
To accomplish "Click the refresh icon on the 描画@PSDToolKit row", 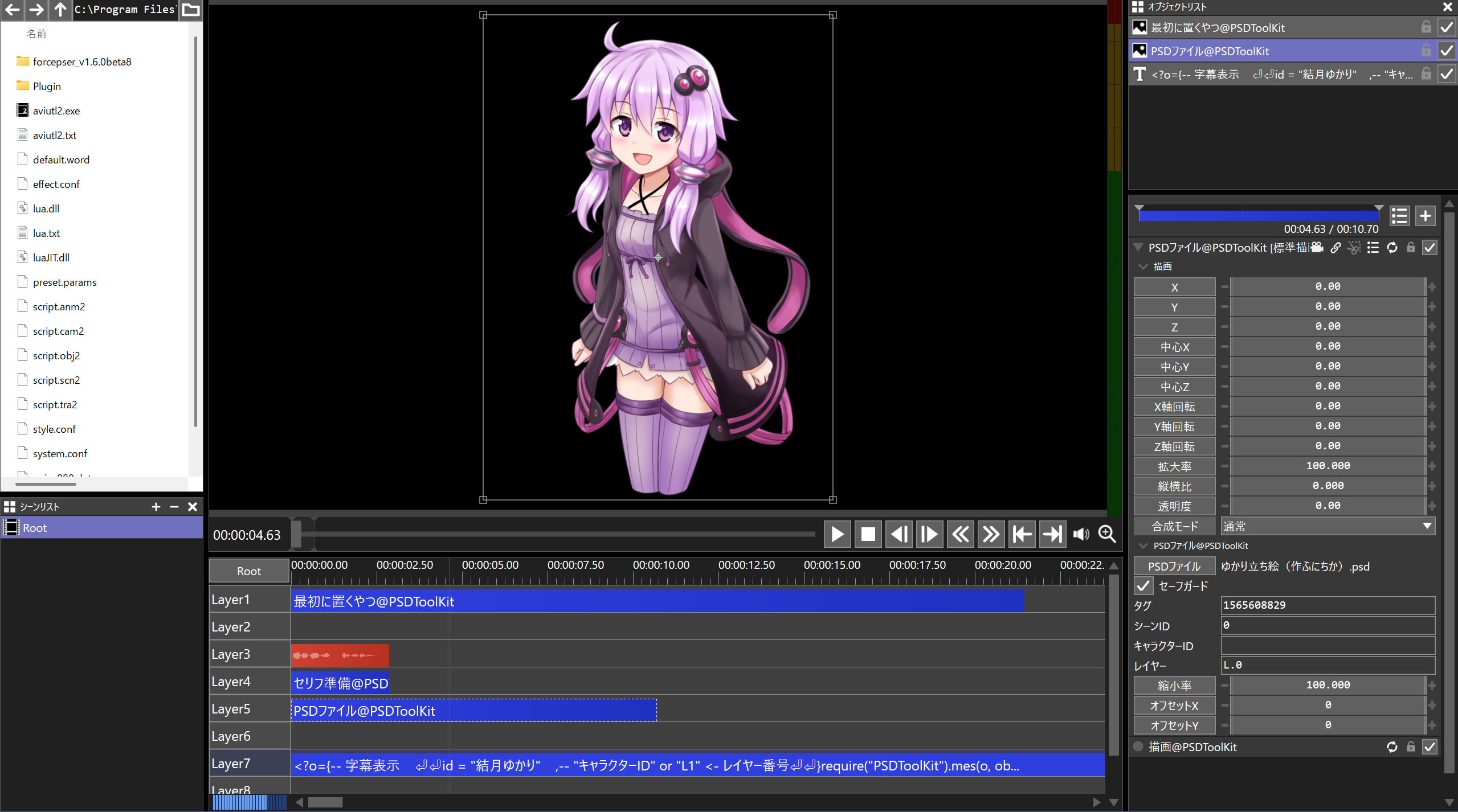I will (1391, 747).
